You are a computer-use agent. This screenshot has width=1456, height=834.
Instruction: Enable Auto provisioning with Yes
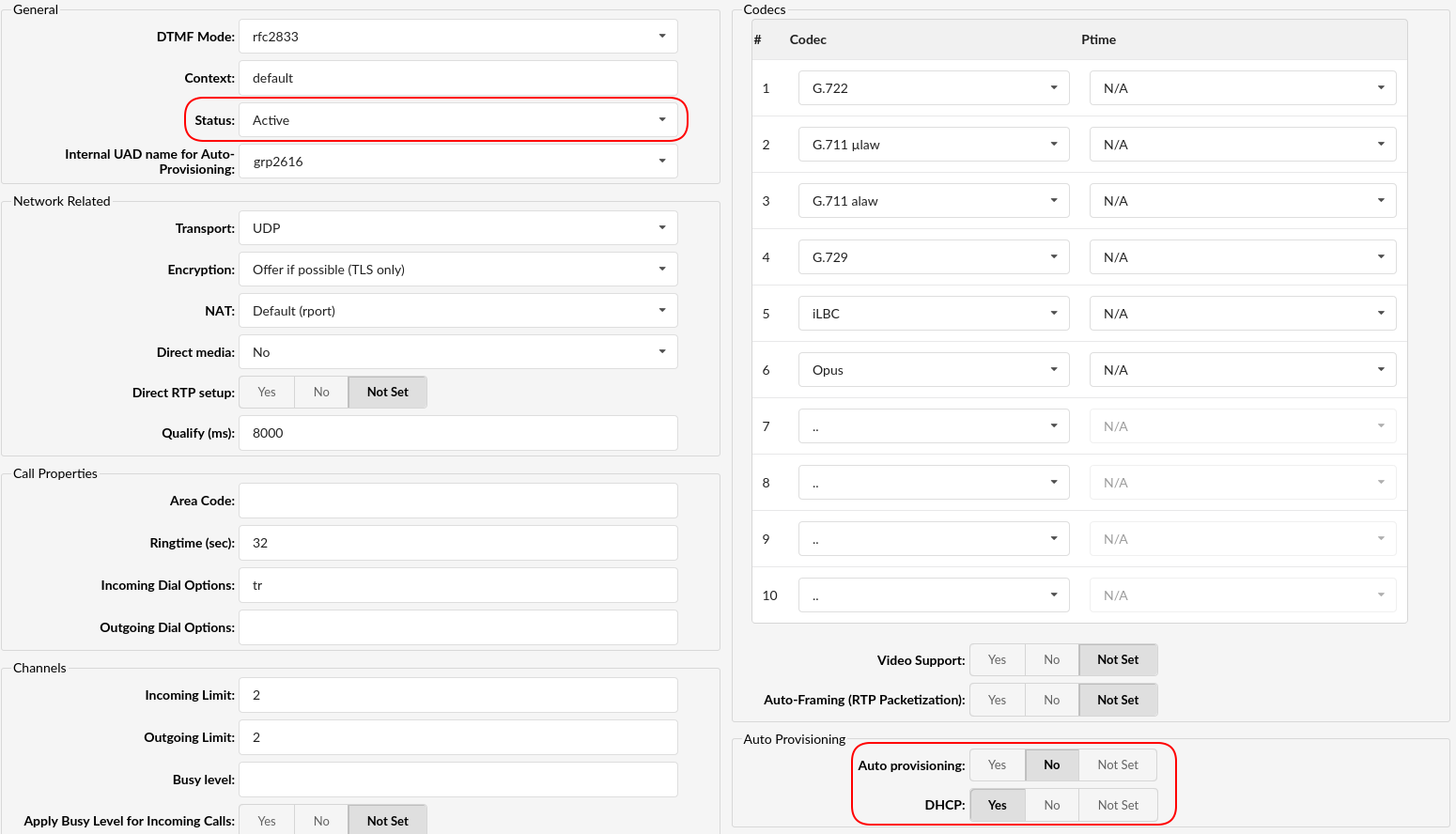(x=997, y=765)
